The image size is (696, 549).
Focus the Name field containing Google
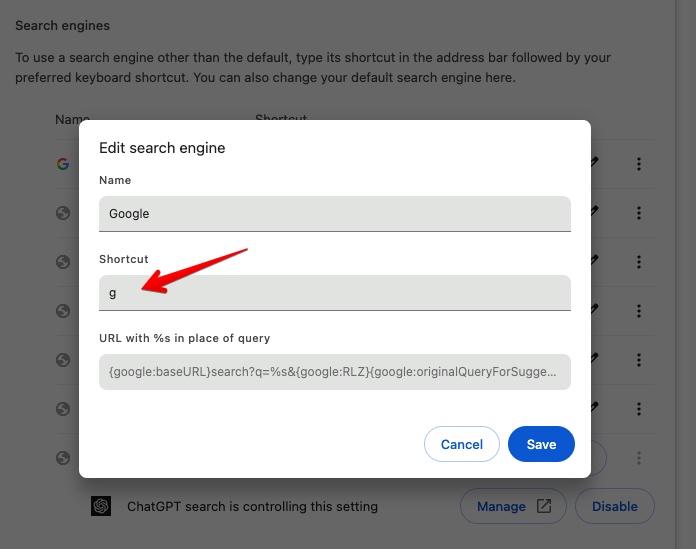click(x=335, y=213)
